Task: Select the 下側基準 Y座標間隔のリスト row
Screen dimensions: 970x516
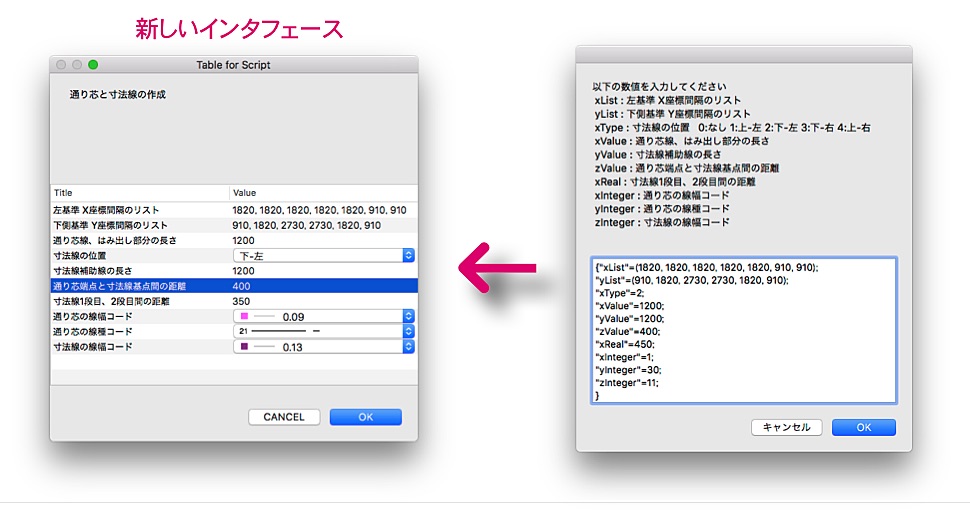Action: (x=139, y=226)
